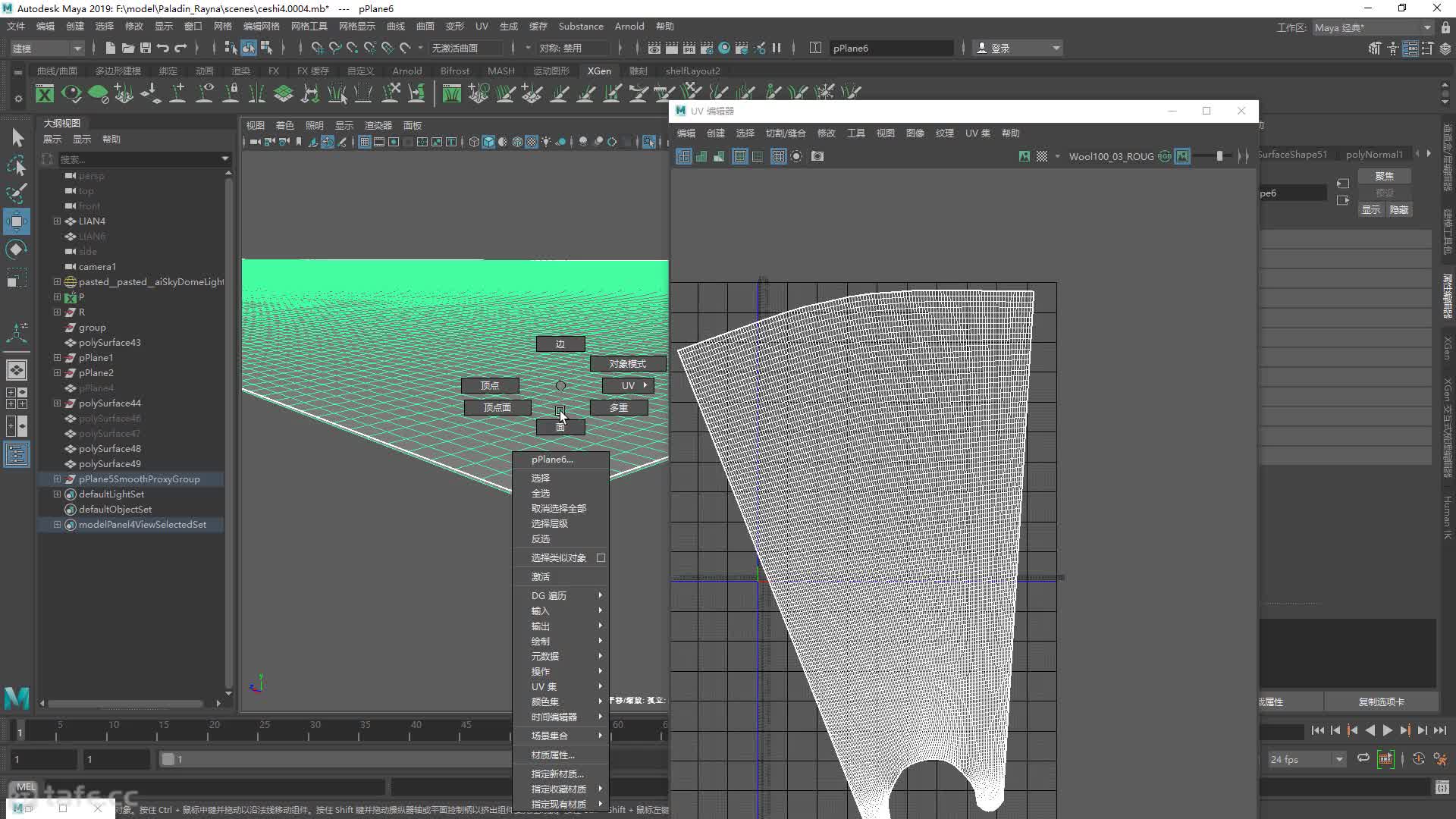Viewport: 1456px width, 819px height.
Task: Open the 24 fps dropdown
Action: (x=1306, y=759)
